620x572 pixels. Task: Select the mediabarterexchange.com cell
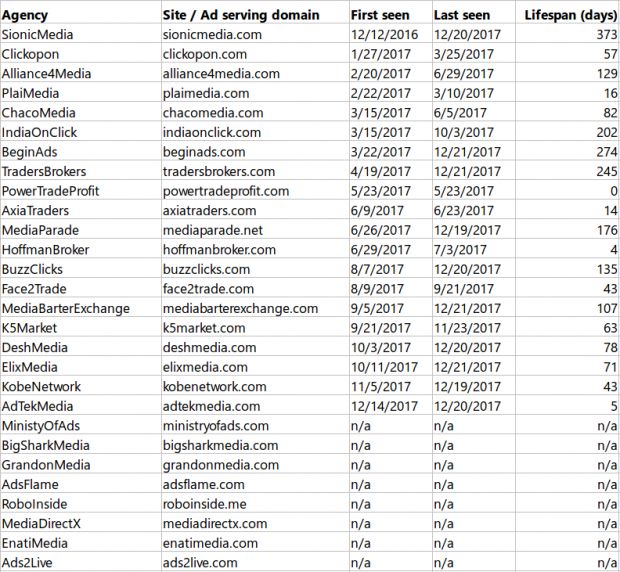click(255, 308)
